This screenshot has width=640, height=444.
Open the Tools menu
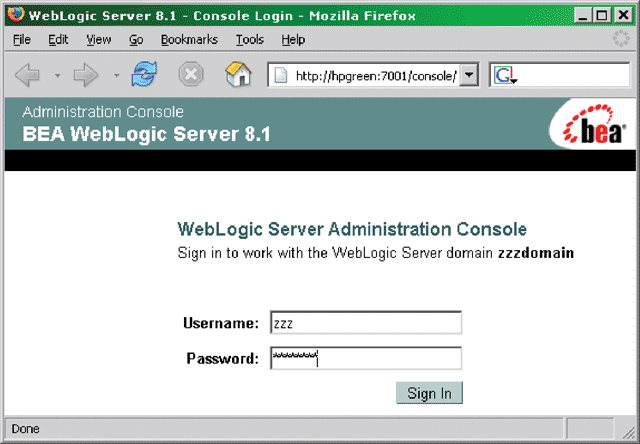[249, 40]
